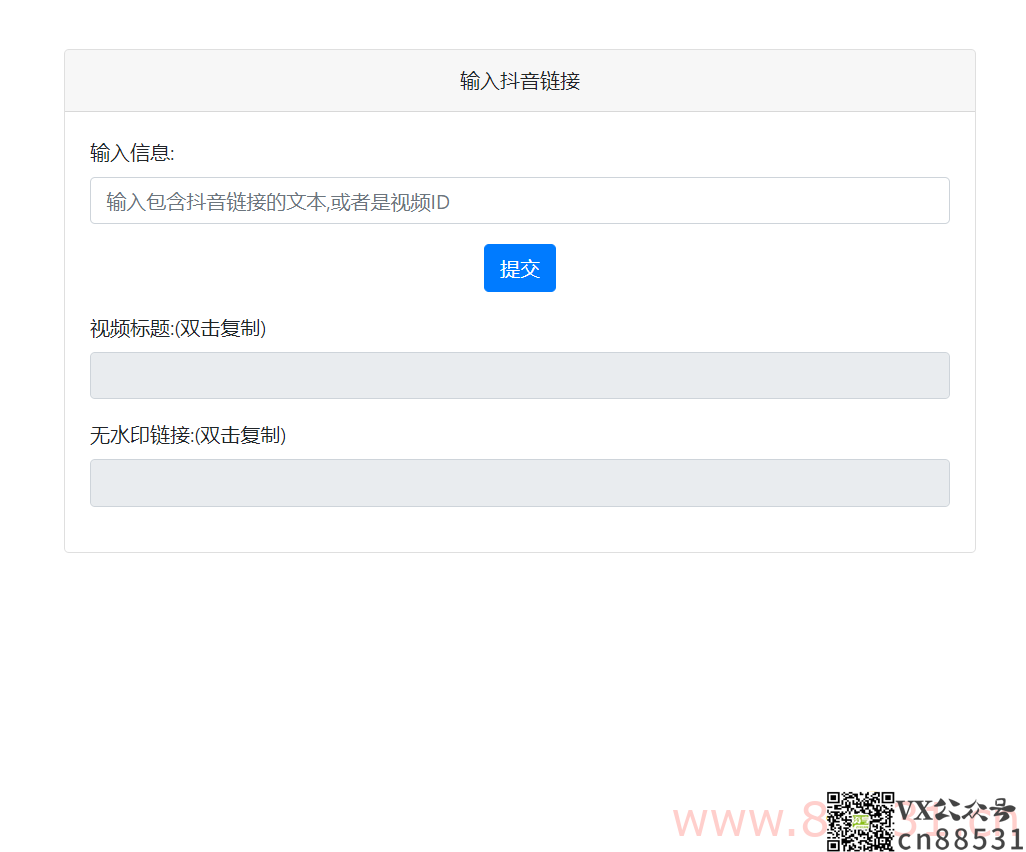Click the www.88531.cn watermark text
This screenshot has height=852, width=1026.
click(x=760, y=820)
